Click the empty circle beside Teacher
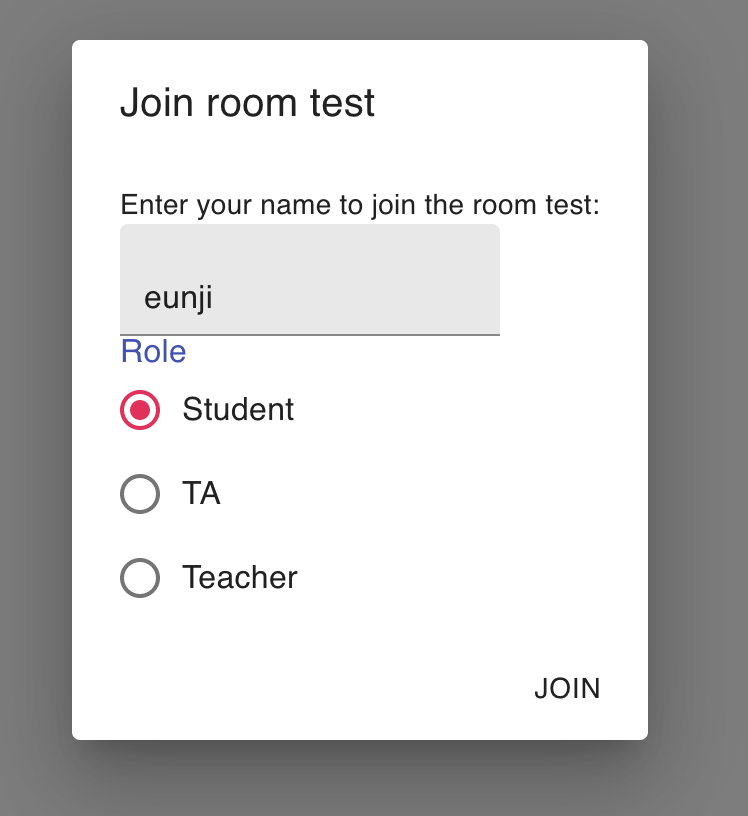This screenshot has width=748, height=816. point(140,578)
